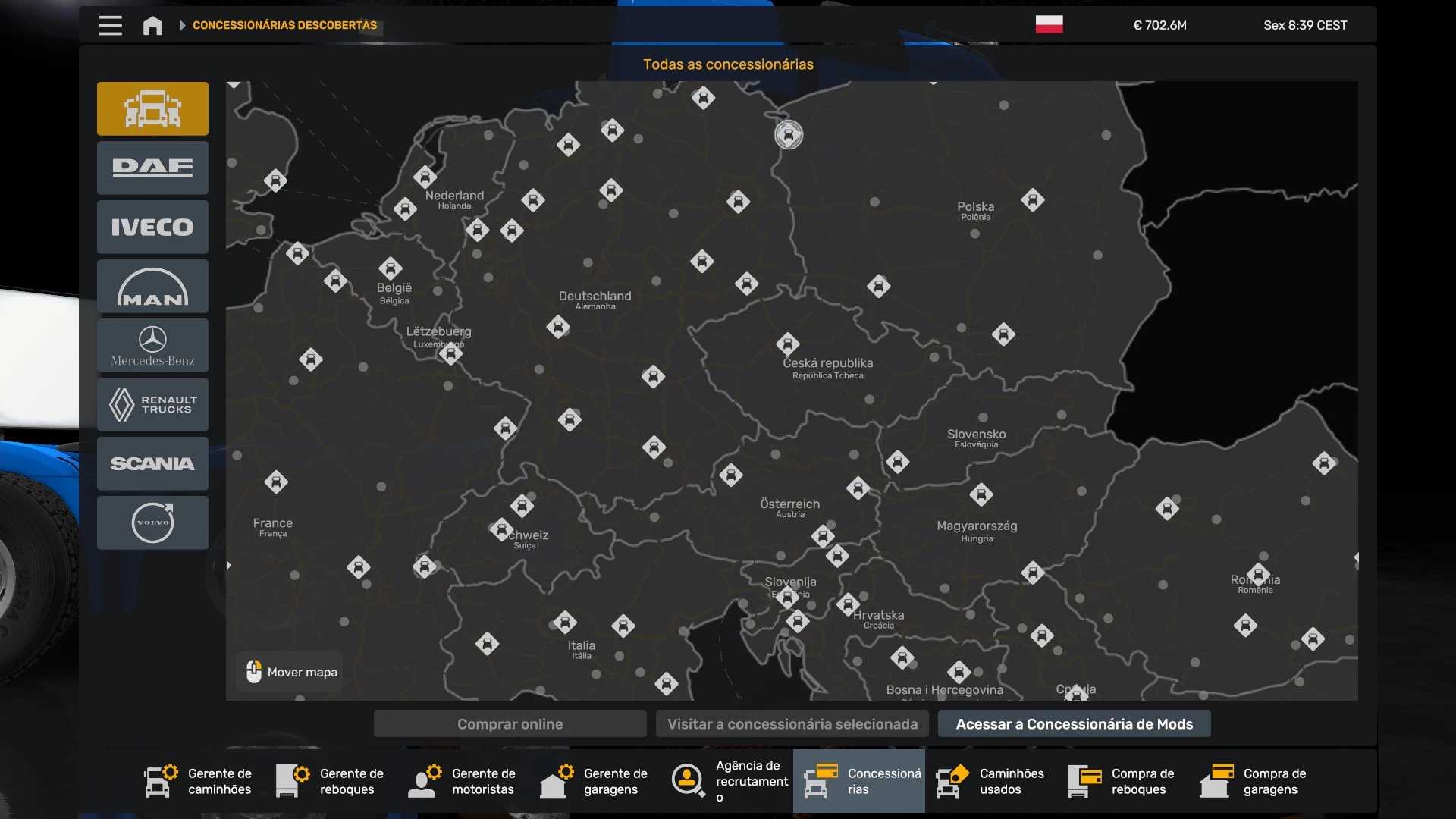Viewport: 1456px width, 819px height.
Task: Filter map by Scania dealers
Action: (152, 463)
